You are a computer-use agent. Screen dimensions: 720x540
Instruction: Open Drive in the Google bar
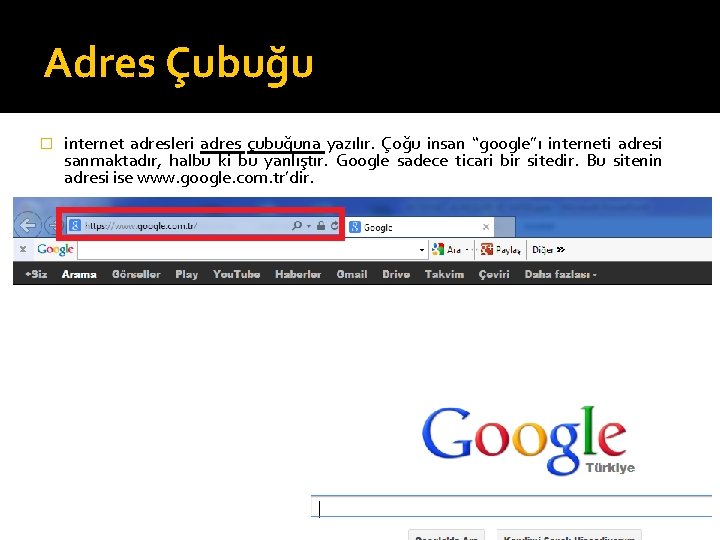[x=396, y=274]
